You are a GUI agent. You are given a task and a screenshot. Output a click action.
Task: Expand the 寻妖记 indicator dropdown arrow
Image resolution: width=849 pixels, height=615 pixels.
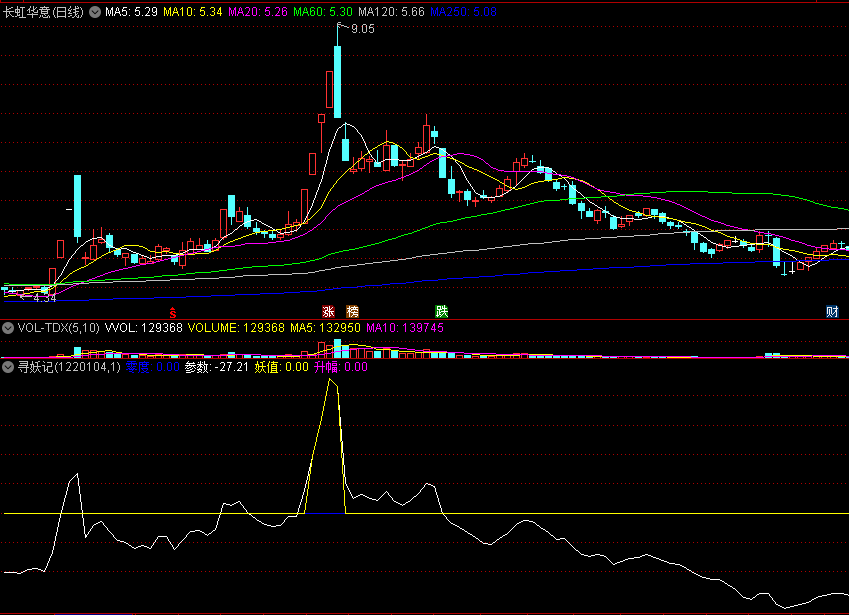(x=8, y=367)
